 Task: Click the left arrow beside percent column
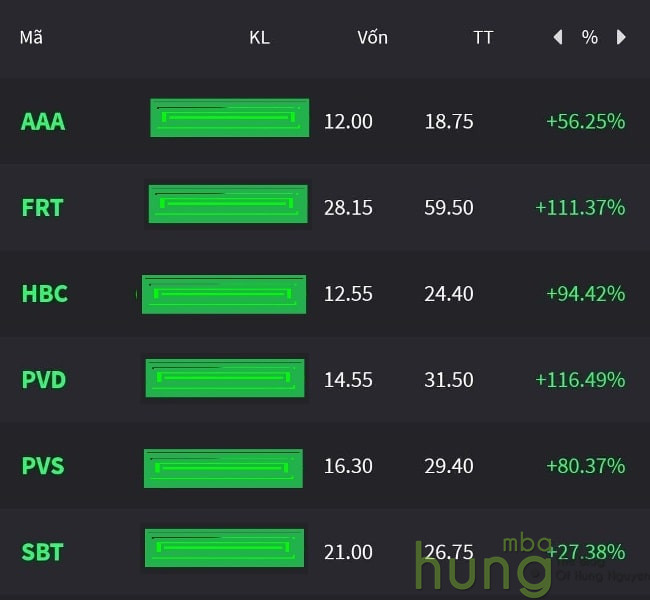558,38
